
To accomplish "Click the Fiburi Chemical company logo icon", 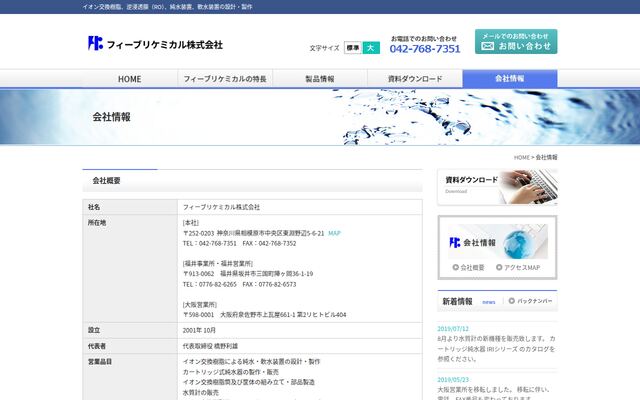I will pos(96,43).
